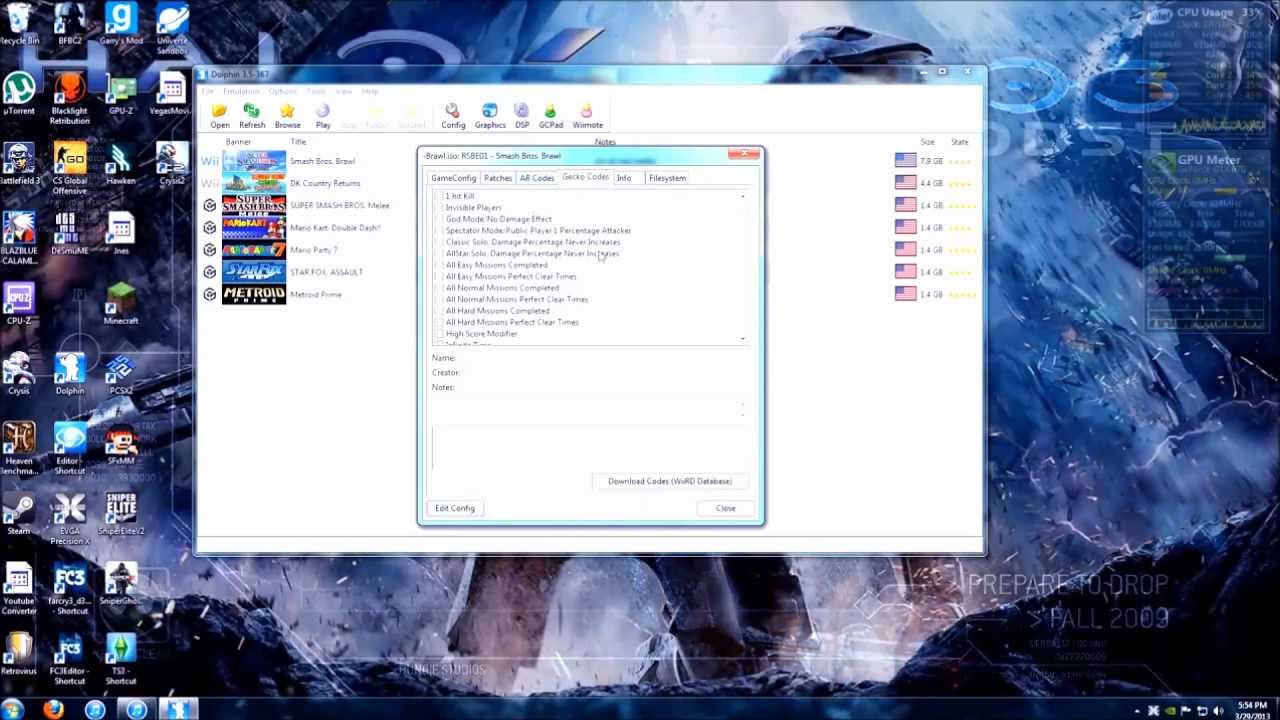Screen dimensions: 1280x720
Task: Switch to the GameConfig tab
Action: coord(454,178)
